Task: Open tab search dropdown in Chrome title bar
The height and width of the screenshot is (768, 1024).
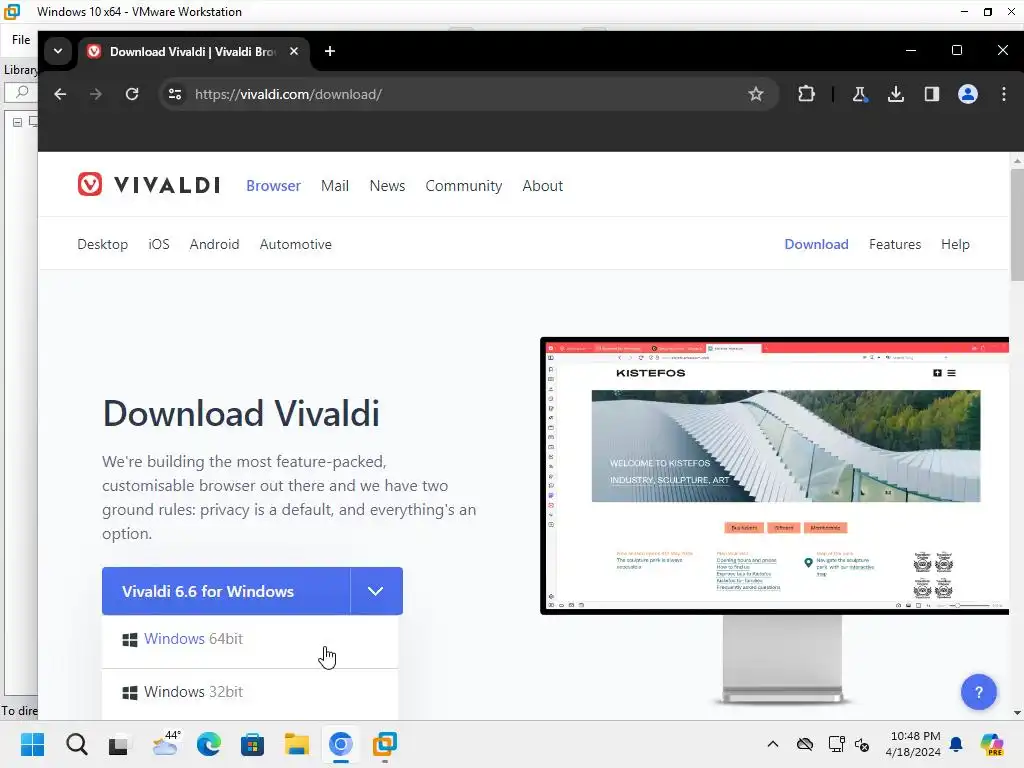Action: point(58,51)
